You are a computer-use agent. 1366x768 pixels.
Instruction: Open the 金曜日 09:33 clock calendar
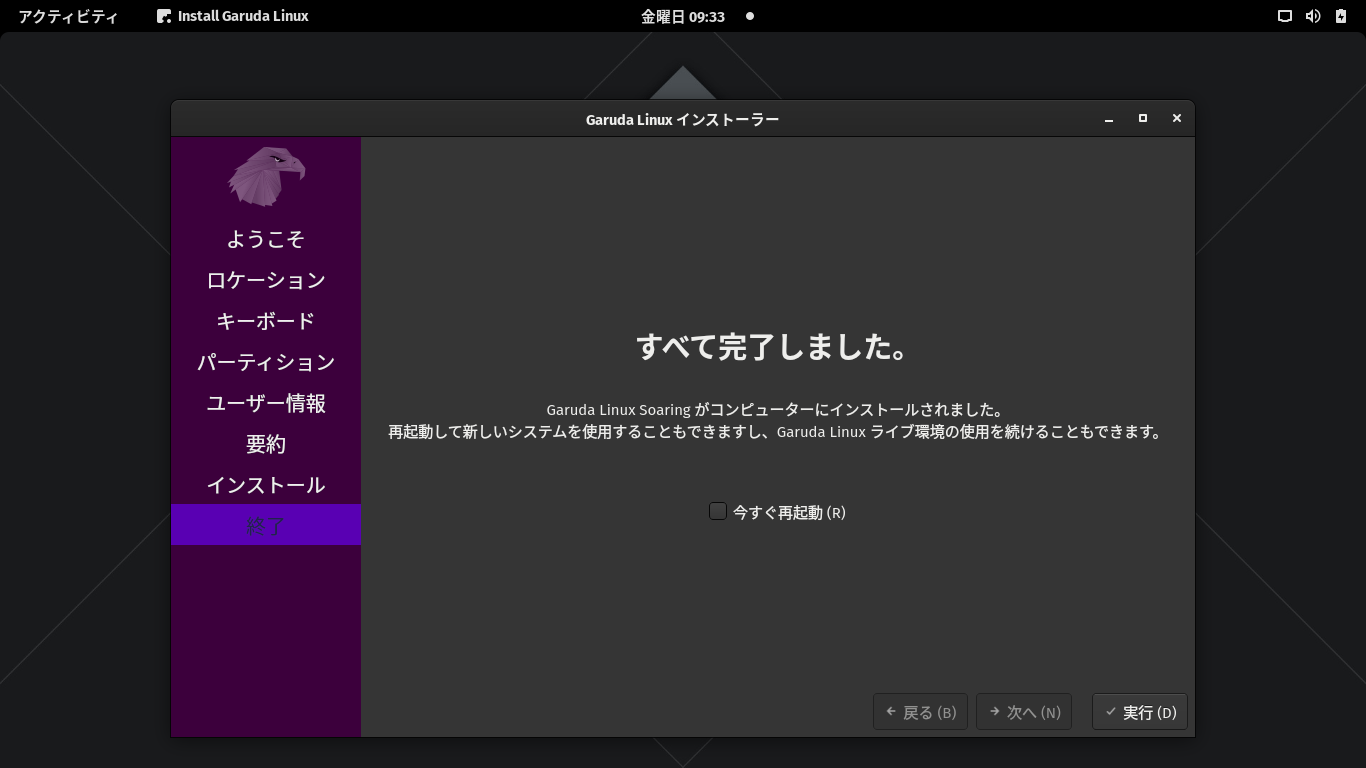683,16
